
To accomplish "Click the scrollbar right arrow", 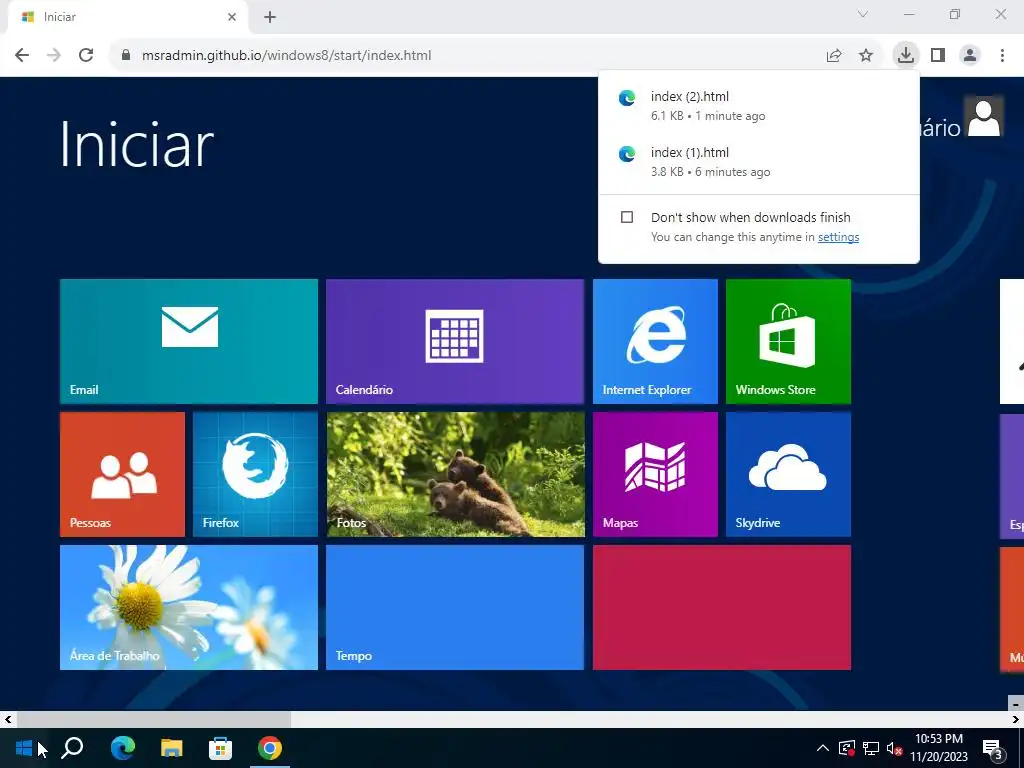I will click(1016, 720).
